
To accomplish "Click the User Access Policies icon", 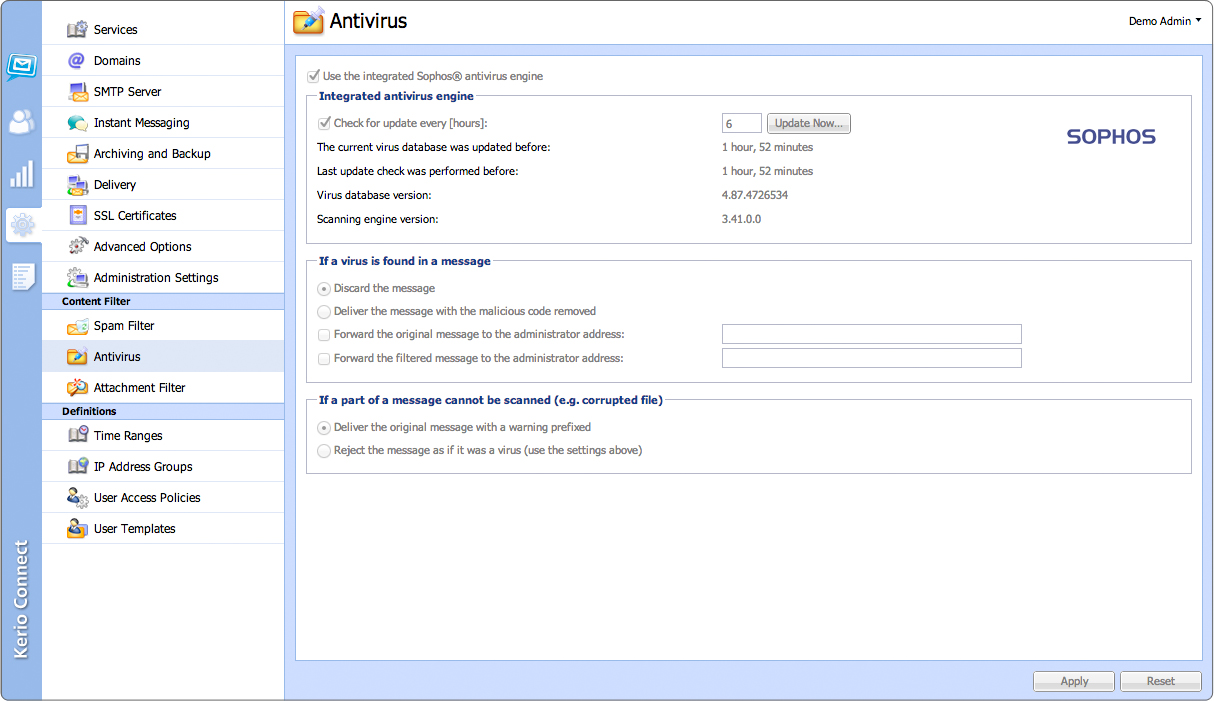I will click(x=77, y=498).
